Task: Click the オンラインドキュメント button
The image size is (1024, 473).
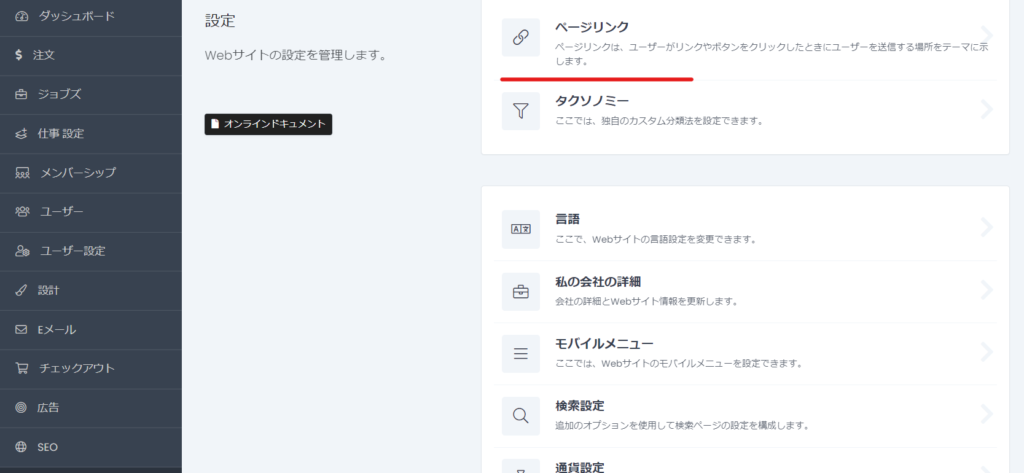Action: pyautogui.click(x=267, y=124)
